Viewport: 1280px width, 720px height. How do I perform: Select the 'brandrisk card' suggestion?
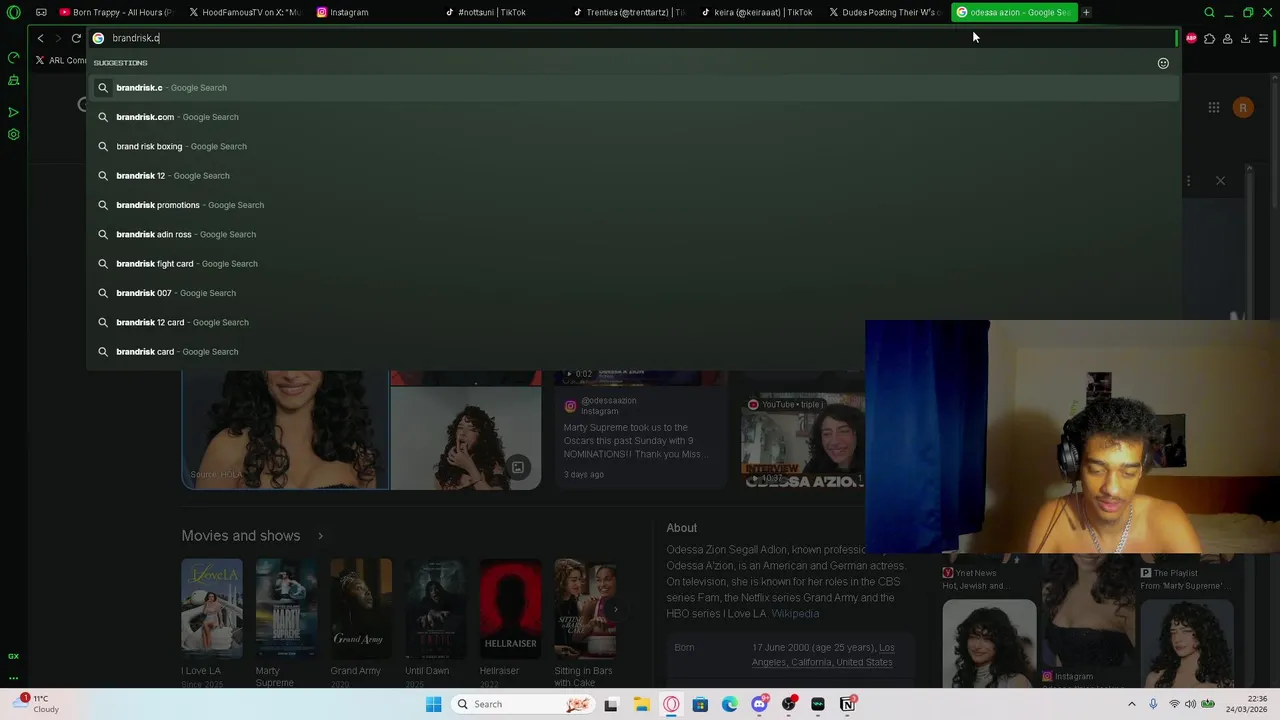tap(632, 352)
